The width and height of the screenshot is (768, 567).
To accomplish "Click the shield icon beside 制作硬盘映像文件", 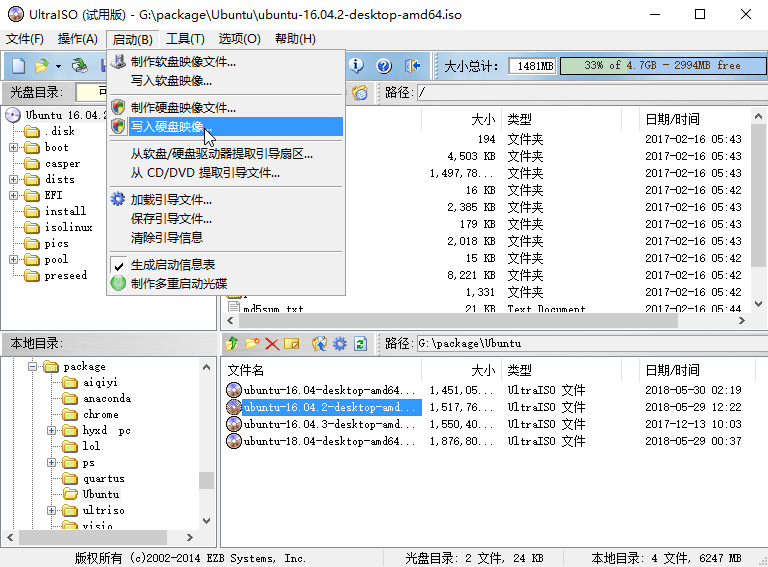I will coord(118,107).
